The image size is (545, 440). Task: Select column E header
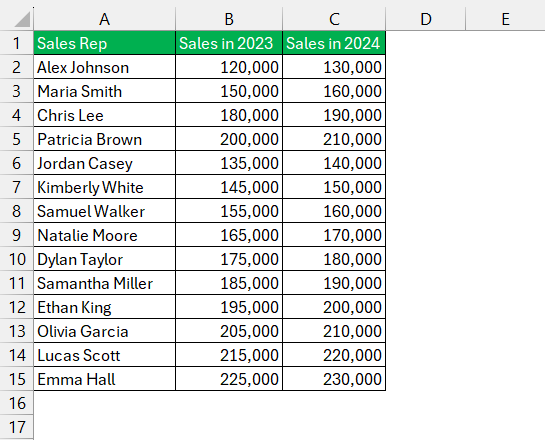coord(505,19)
